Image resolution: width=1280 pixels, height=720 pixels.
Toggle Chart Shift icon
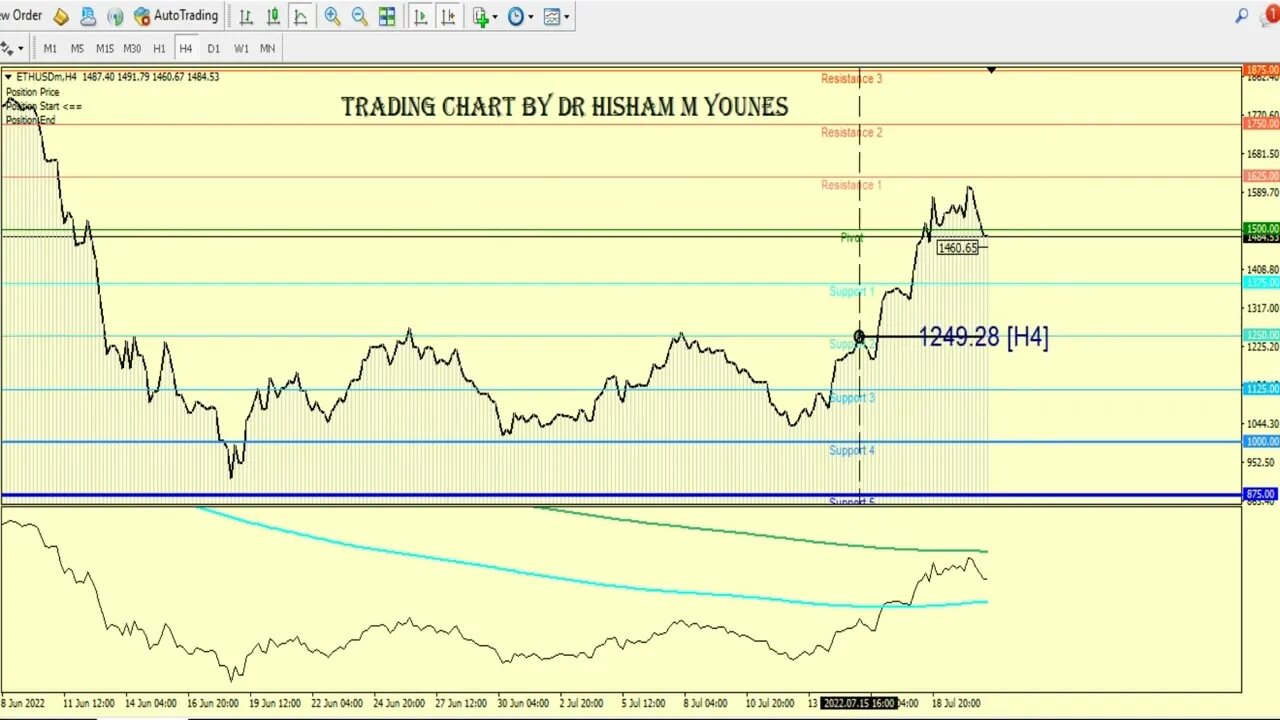click(x=448, y=17)
